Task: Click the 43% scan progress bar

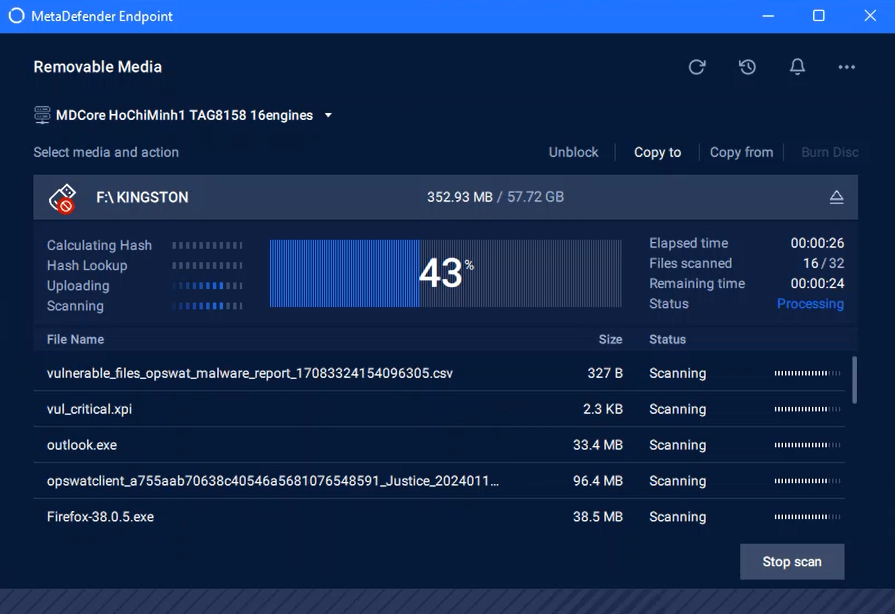Action: (446, 273)
